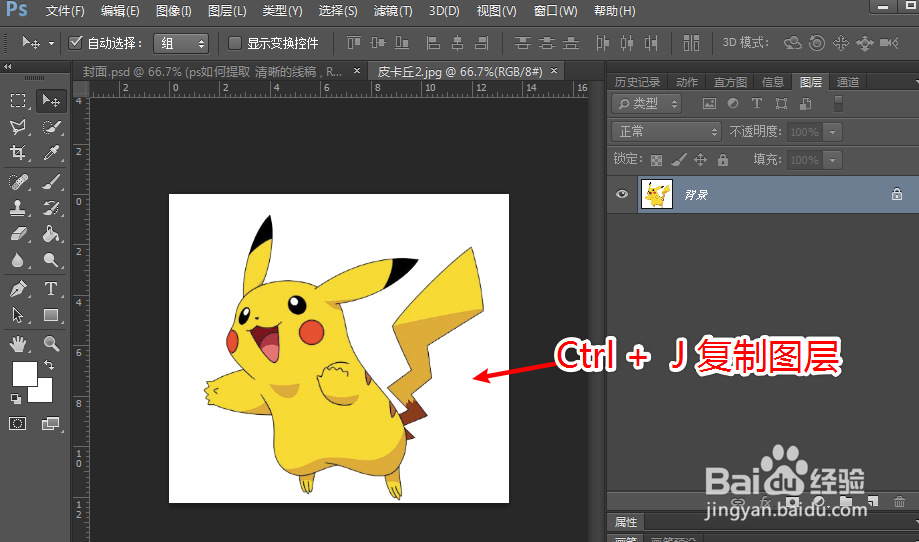Image resolution: width=919 pixels, height=542 pixels.
Task: Switch to the 属性 panel tab
Action: pos(625,522)
